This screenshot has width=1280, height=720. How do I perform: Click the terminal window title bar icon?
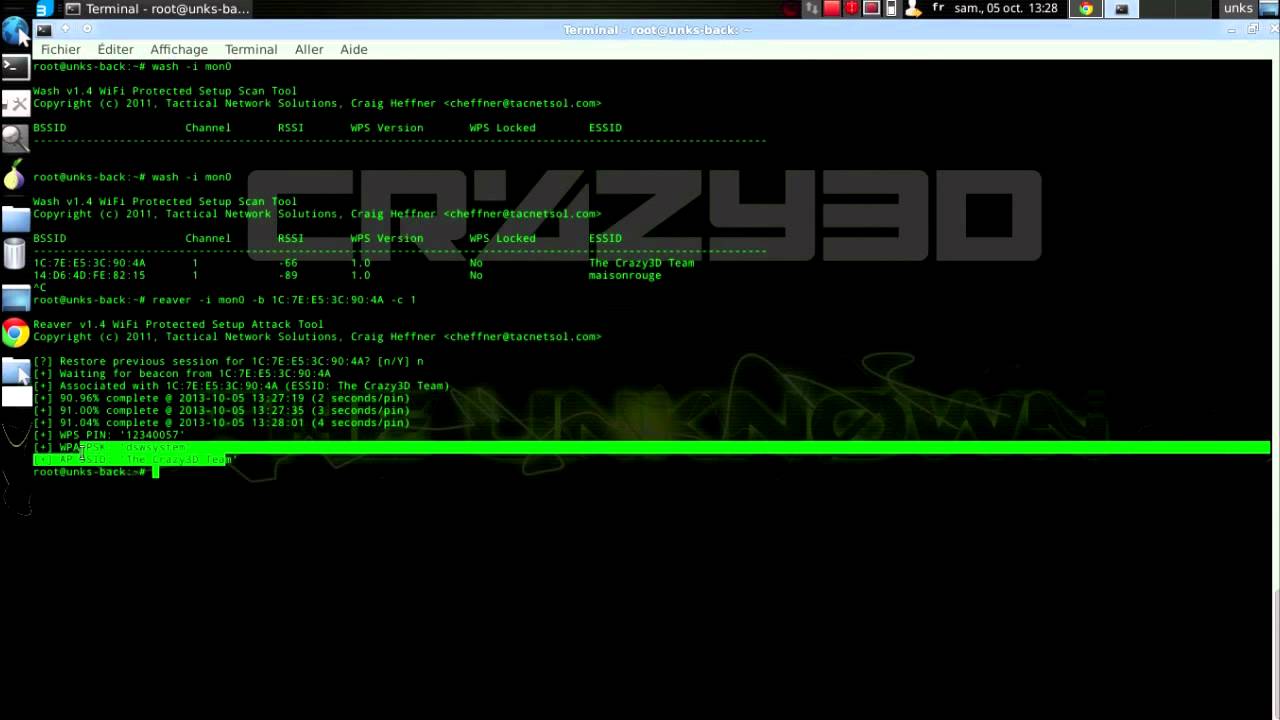[44, 30]
